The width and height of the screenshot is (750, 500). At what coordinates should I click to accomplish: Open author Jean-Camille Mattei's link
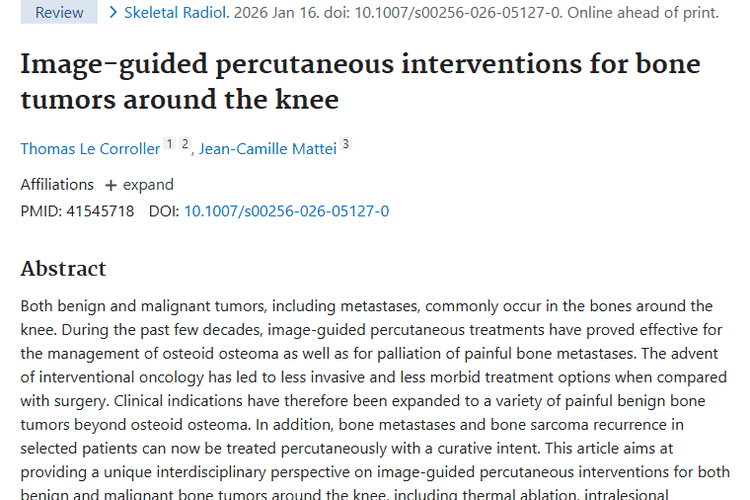pos(267,149)
